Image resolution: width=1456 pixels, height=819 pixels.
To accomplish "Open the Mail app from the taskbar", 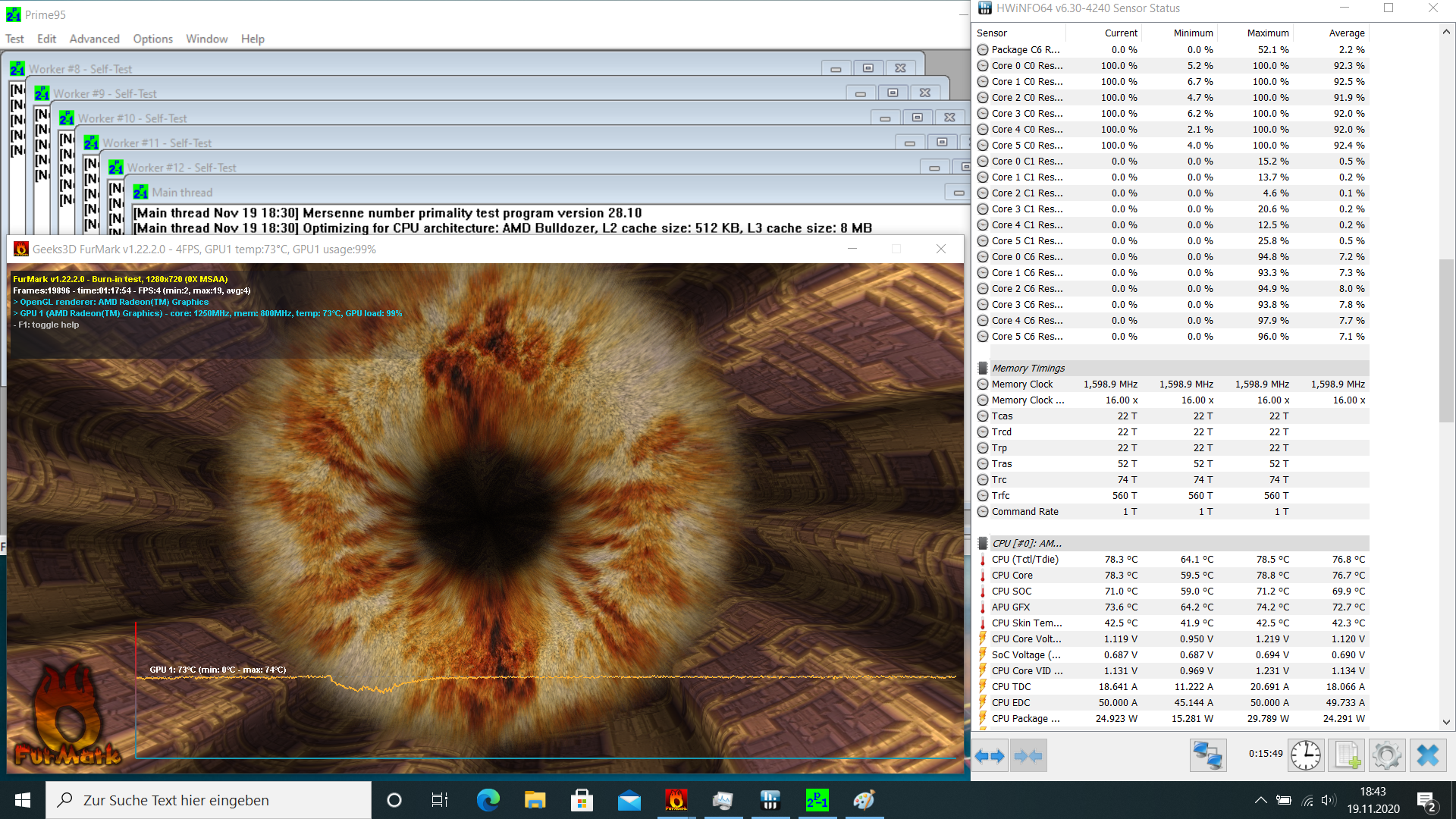I will coord(629,800).
